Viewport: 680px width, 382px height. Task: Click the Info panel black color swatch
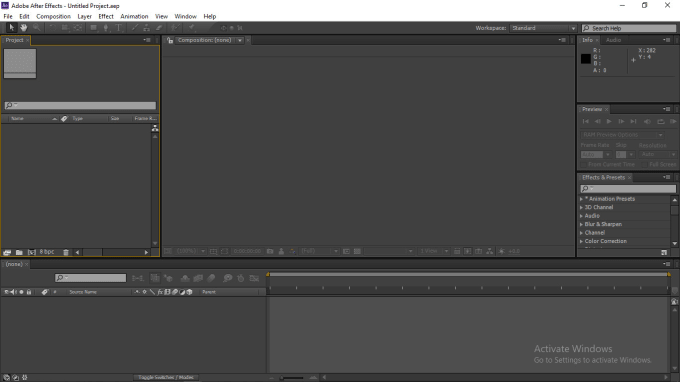pos(586,59)
